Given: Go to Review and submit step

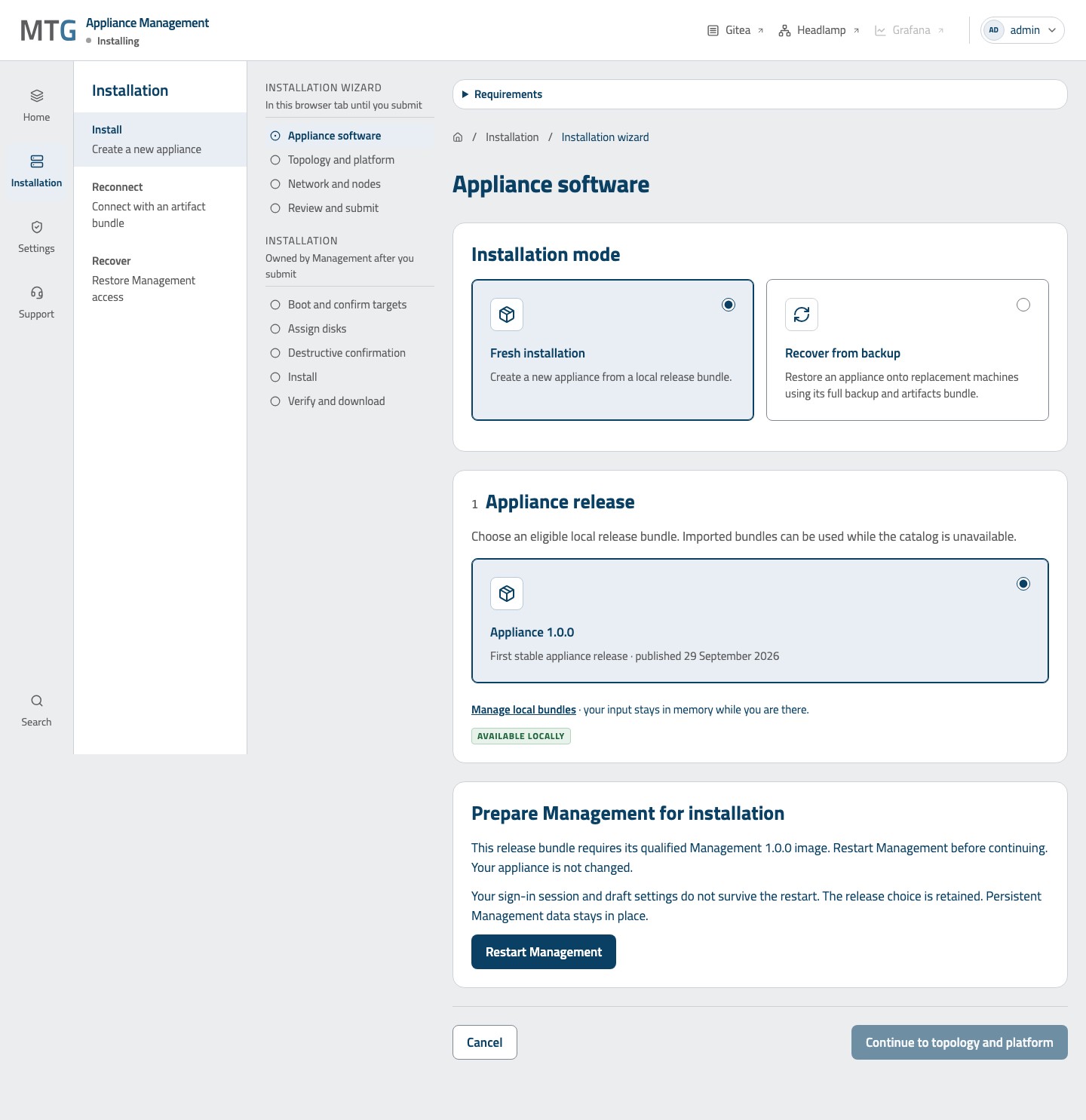Looking at the screenshot, I should pos(350,208).
